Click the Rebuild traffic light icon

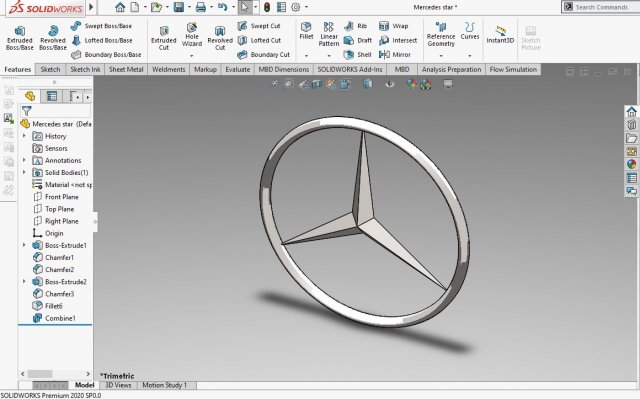coord(267,7)
